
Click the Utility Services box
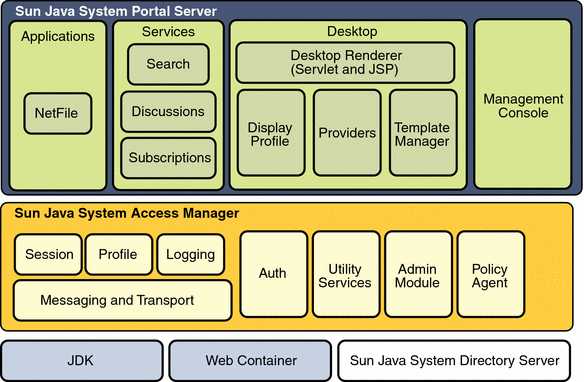point(346,274)
